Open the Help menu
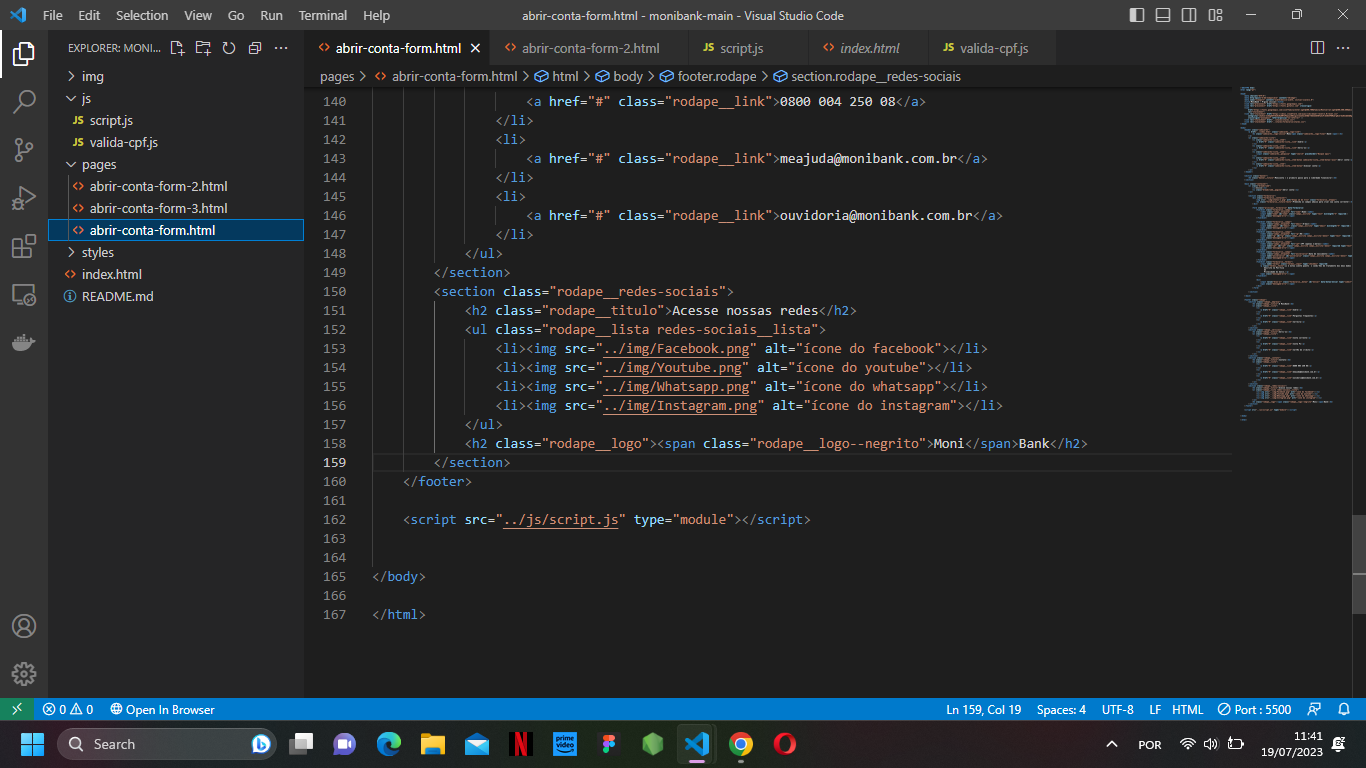Screen dimensions: 1366x768 click(x=377, y=15)
